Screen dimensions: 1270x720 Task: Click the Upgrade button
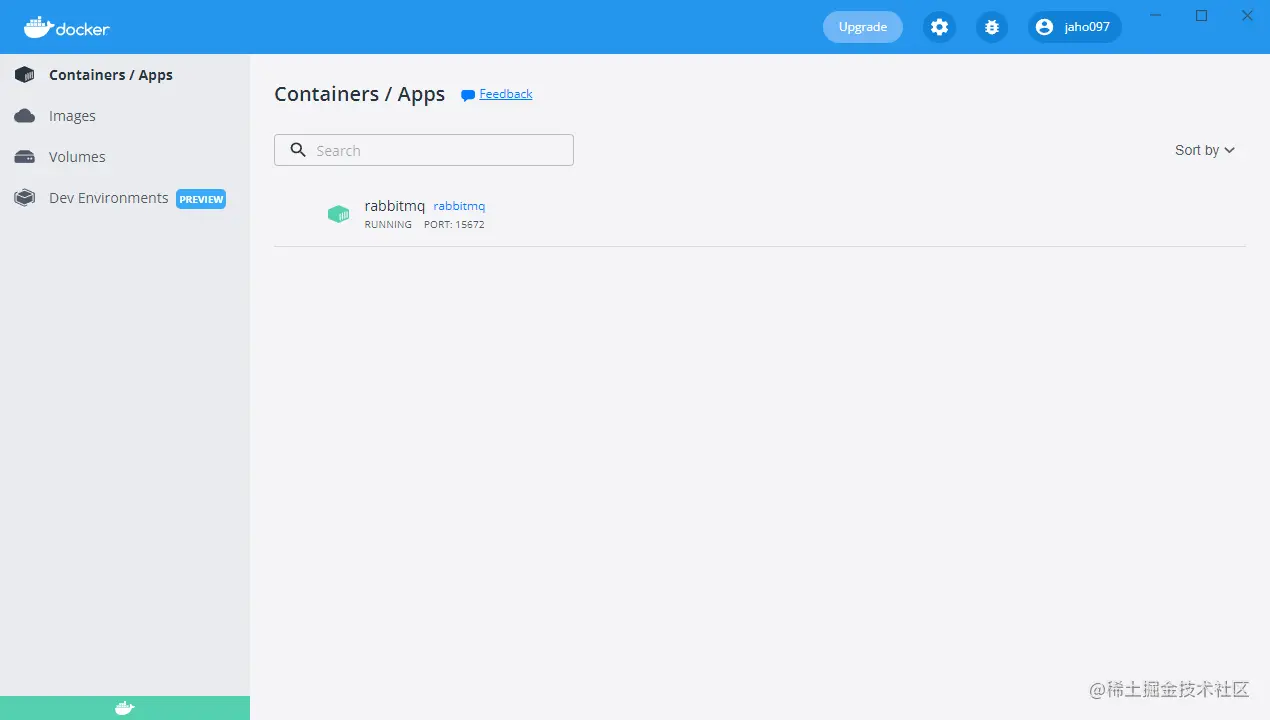pyautogui.click(x=863, y=27)
